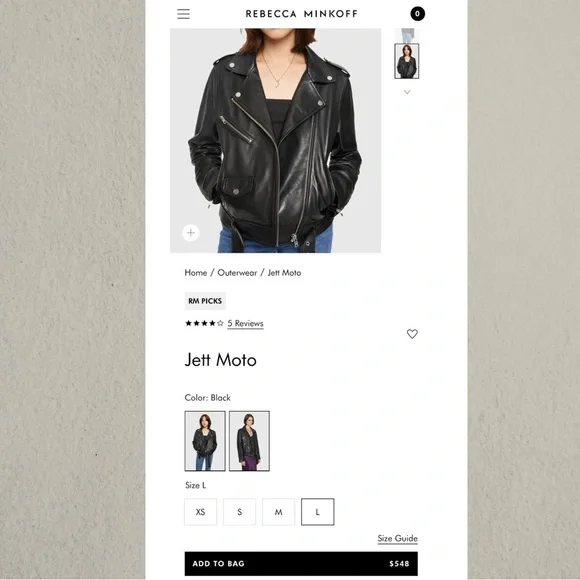Viewport: 580px width, 580px height.
Task: Click the Rebecca Minkoff logo
Action: [301, 14]
